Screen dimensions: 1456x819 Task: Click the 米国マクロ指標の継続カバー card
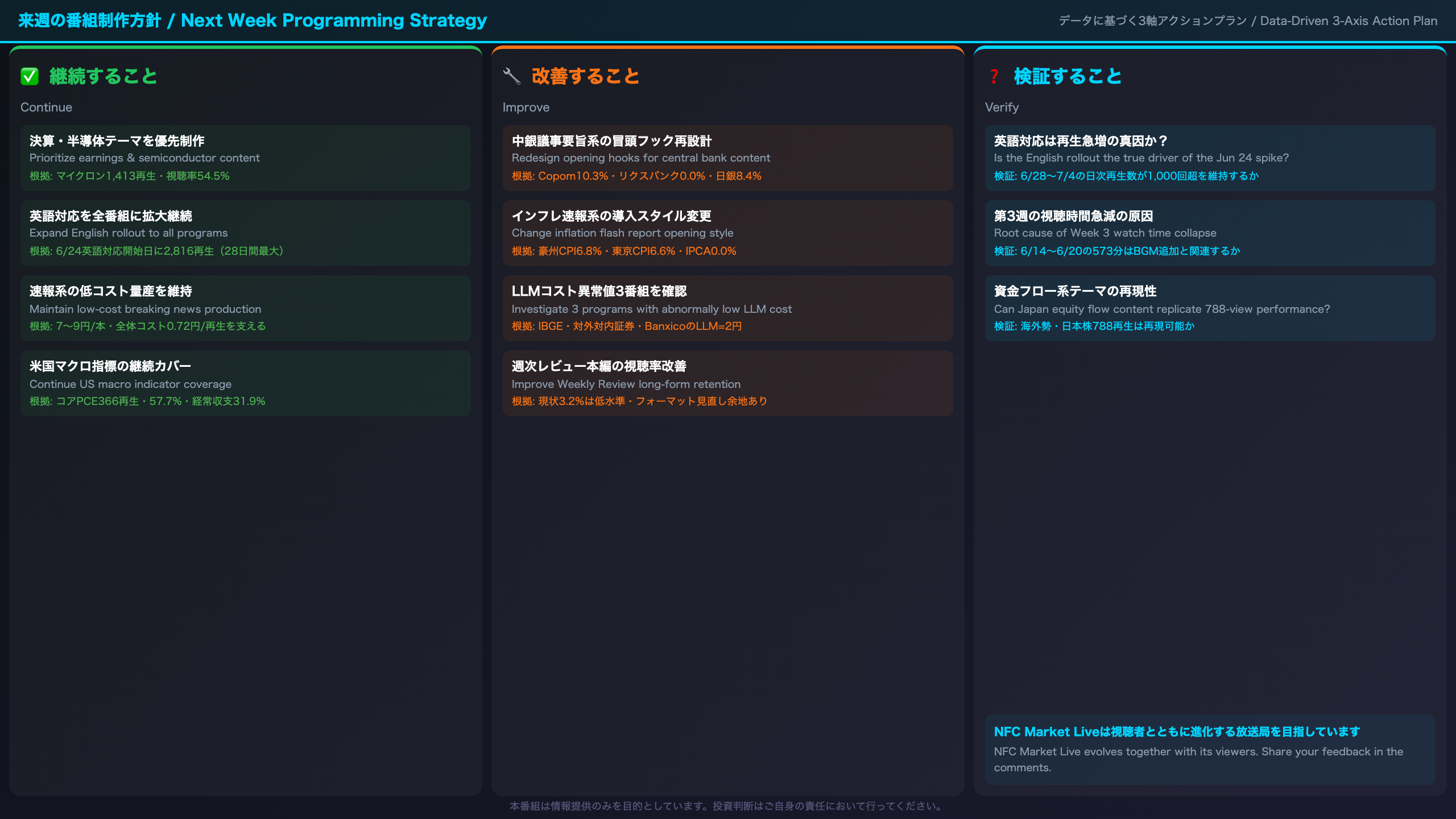[246, 383]
